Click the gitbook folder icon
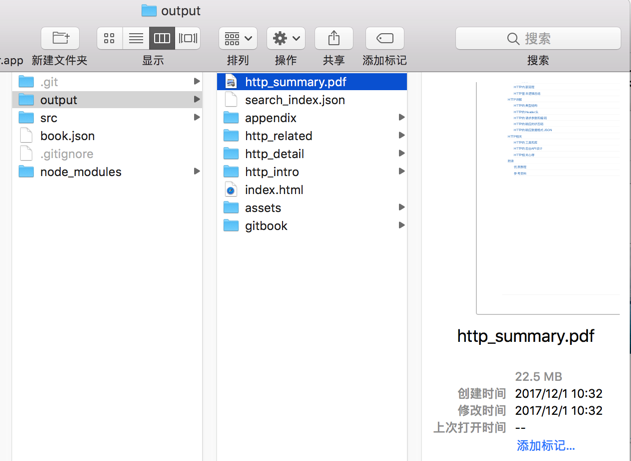 point(231,226)
